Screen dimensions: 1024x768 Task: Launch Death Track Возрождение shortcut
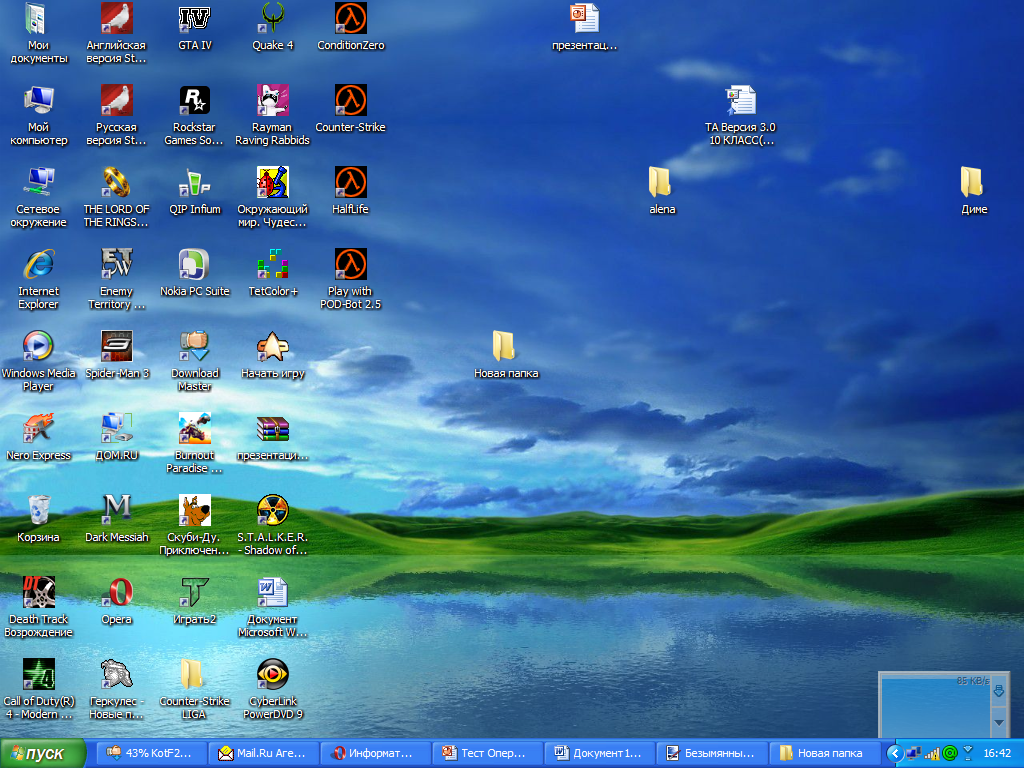(38, 607)
